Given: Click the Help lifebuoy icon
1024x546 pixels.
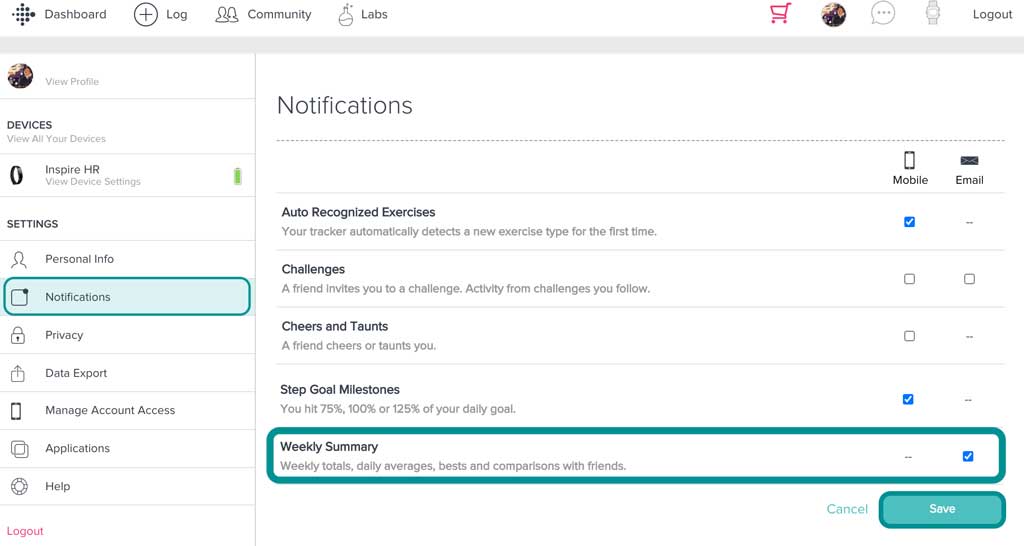Looking at the screenshot, I should point(18,486).
